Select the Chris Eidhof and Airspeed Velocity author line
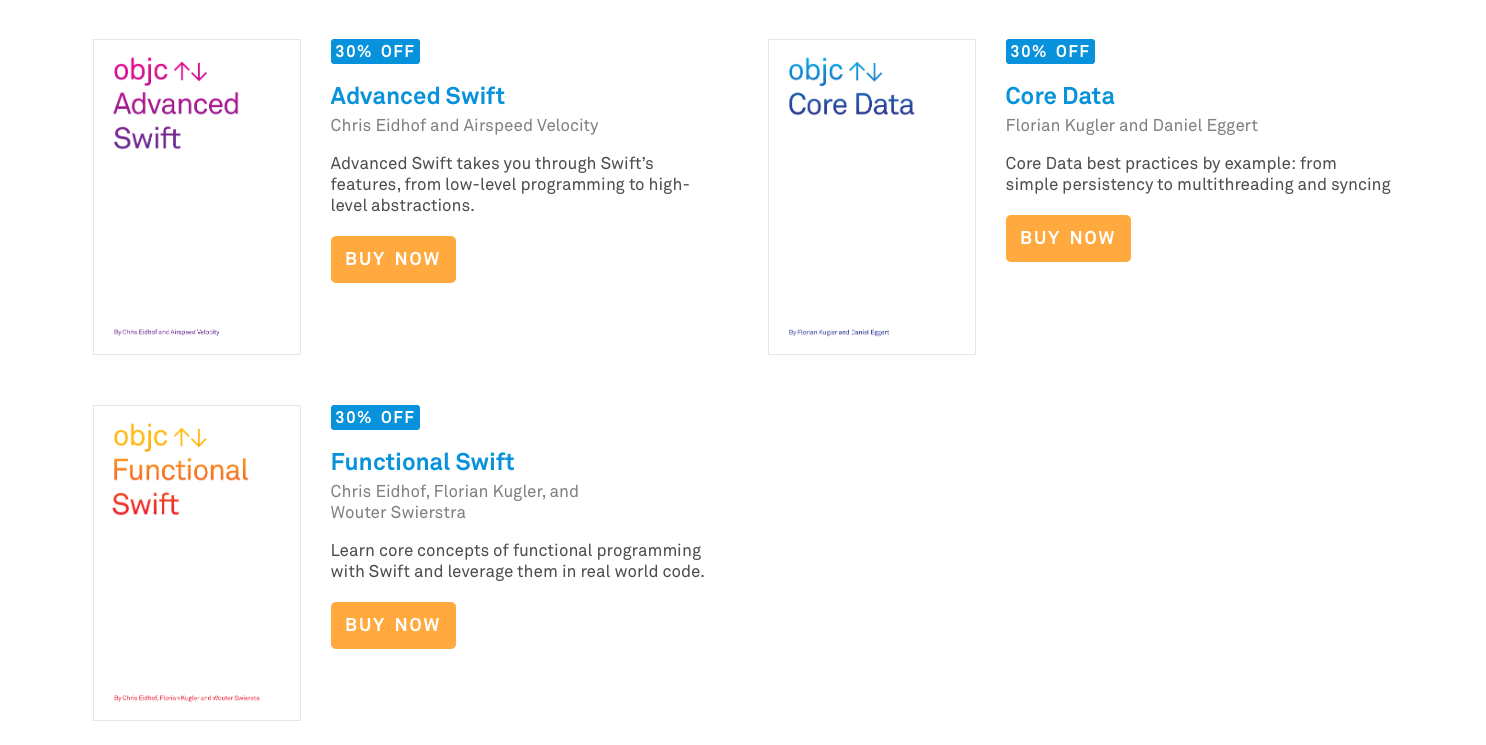1486x745 pixels. click(x=464, y=126)
